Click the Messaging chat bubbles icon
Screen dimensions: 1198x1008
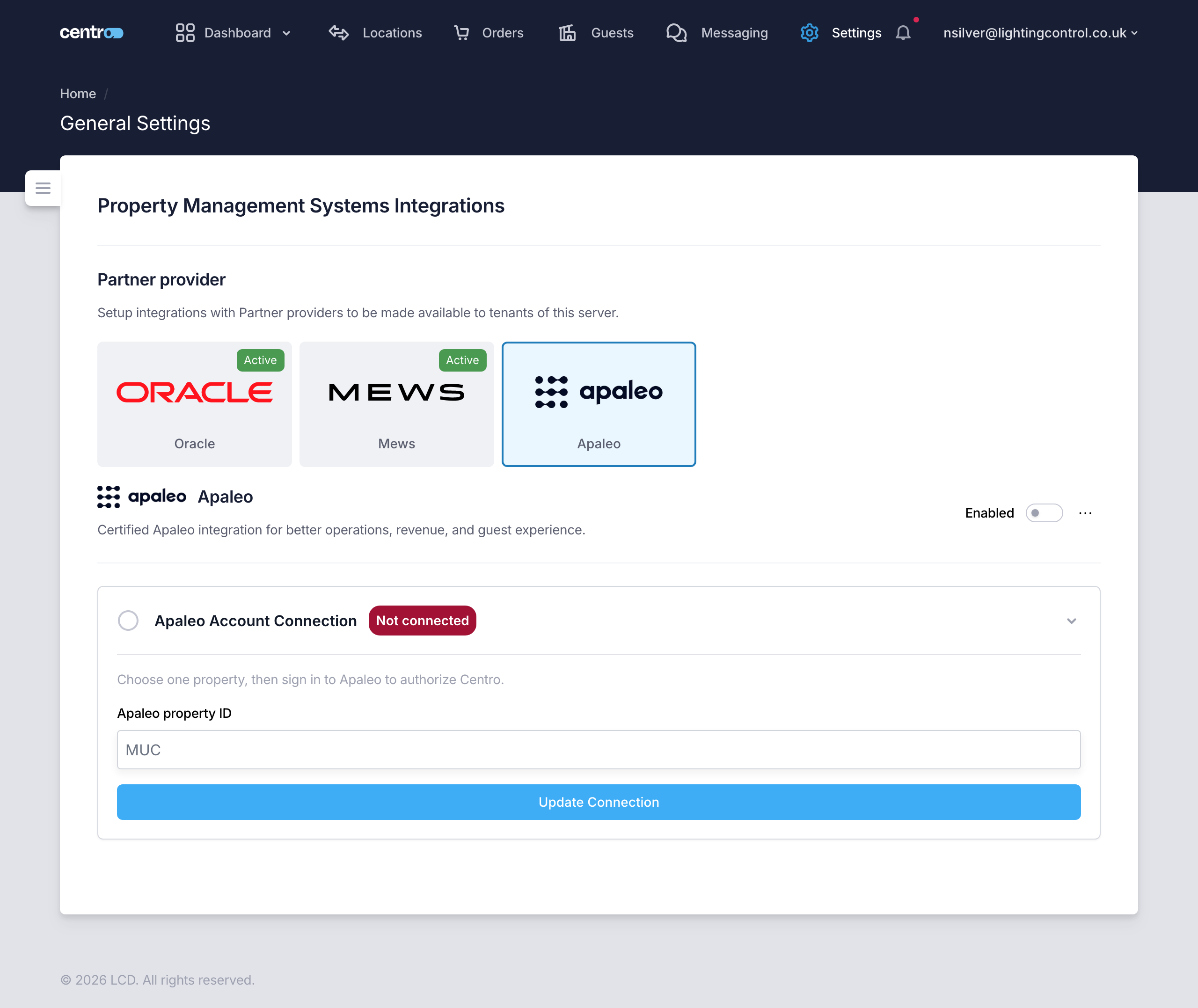click(676, 33)
